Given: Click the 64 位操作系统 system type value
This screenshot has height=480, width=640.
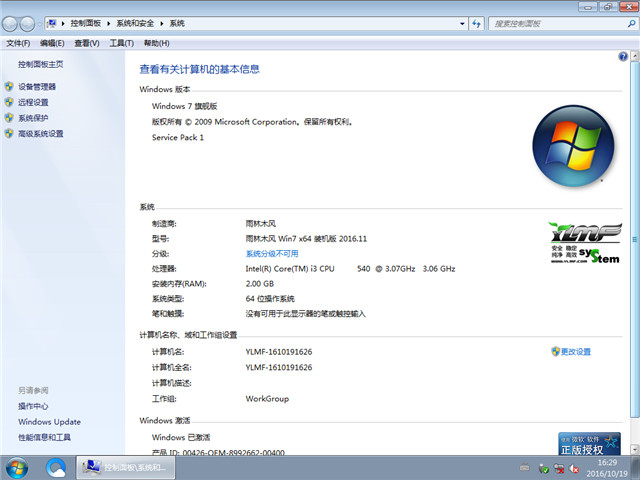Looking at the screenshot, I should pyautogui.click(x=270, y=299).
